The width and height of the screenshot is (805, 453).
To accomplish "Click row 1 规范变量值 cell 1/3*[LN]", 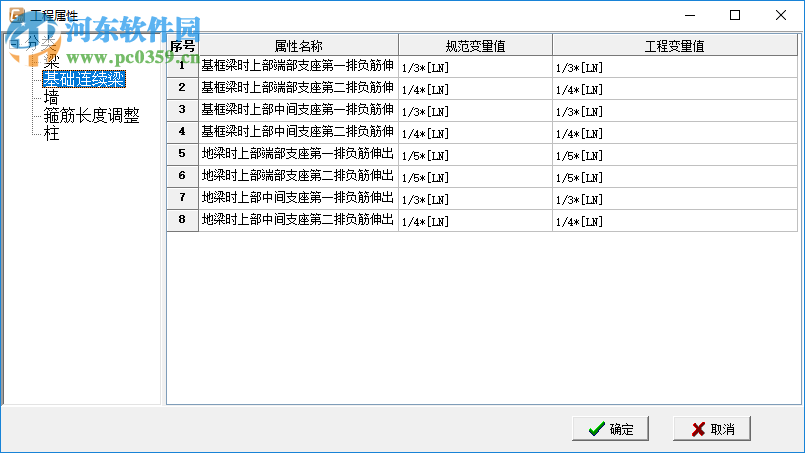I will 475,67.
